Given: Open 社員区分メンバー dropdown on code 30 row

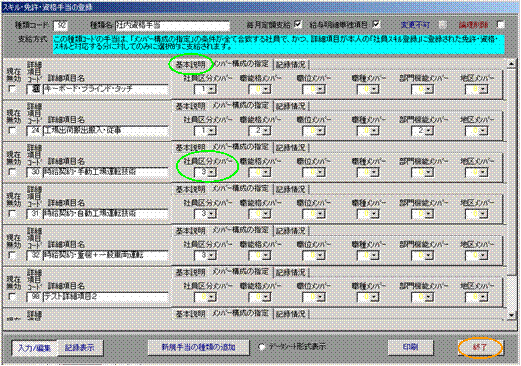Looking at the screenshot, I should click(x=212, y=172).
